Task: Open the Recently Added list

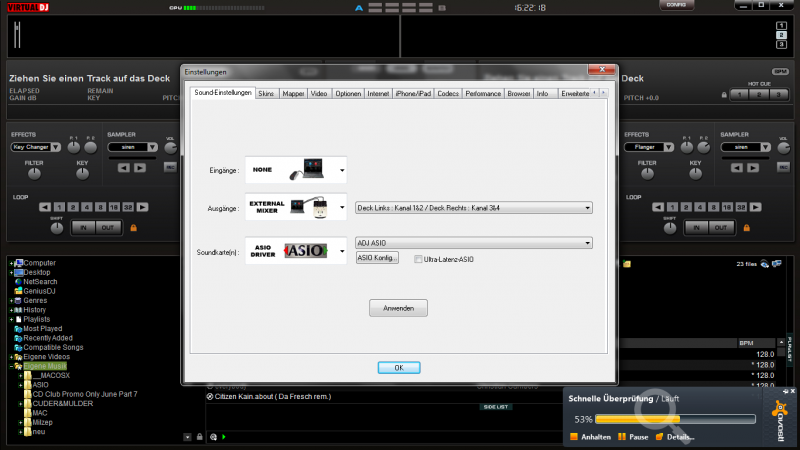Action: point(47,338)
